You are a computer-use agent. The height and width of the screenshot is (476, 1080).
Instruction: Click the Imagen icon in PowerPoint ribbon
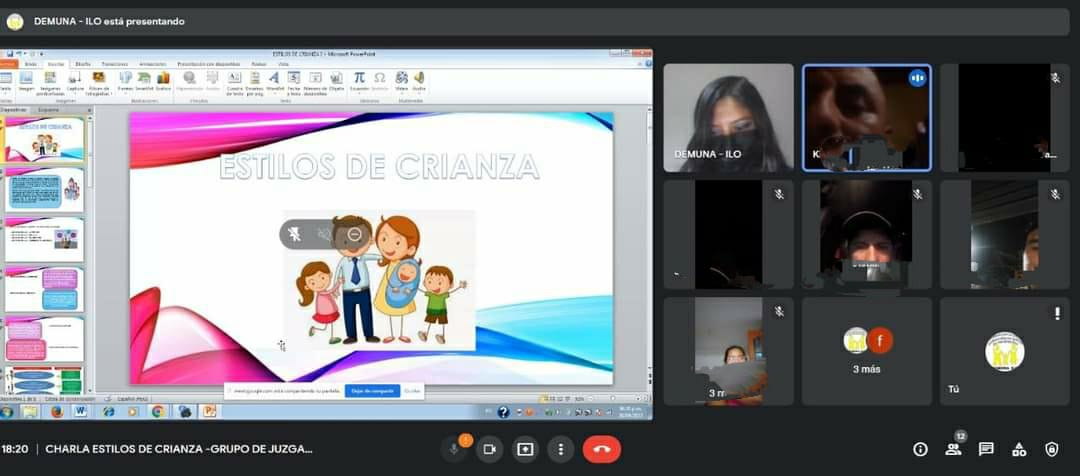pos(26,82)
